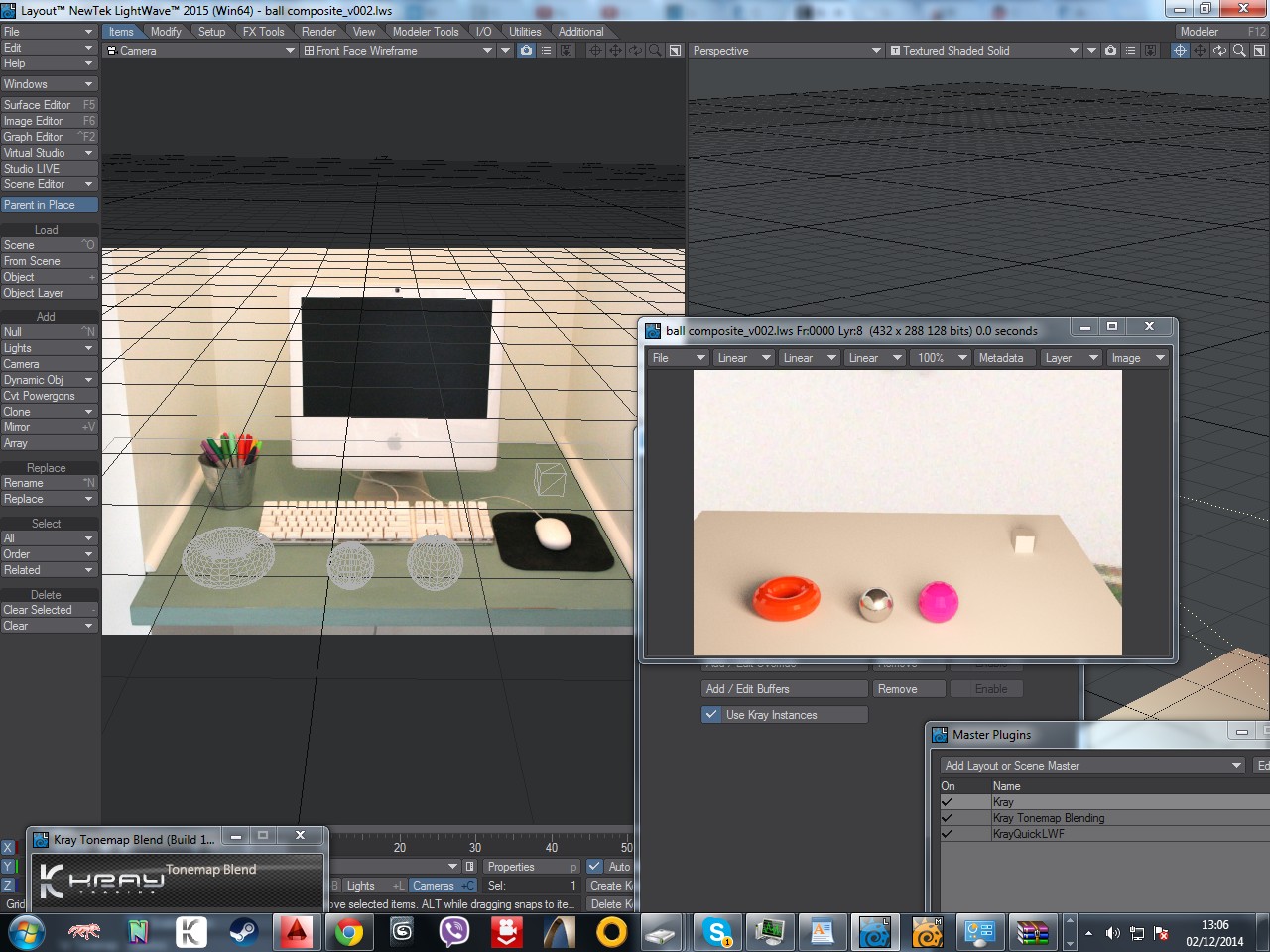Screen dimensions: 1270x952
Task: Disable the Kray Tonemap Blending plugin checkmark
Action: point(947,818)
